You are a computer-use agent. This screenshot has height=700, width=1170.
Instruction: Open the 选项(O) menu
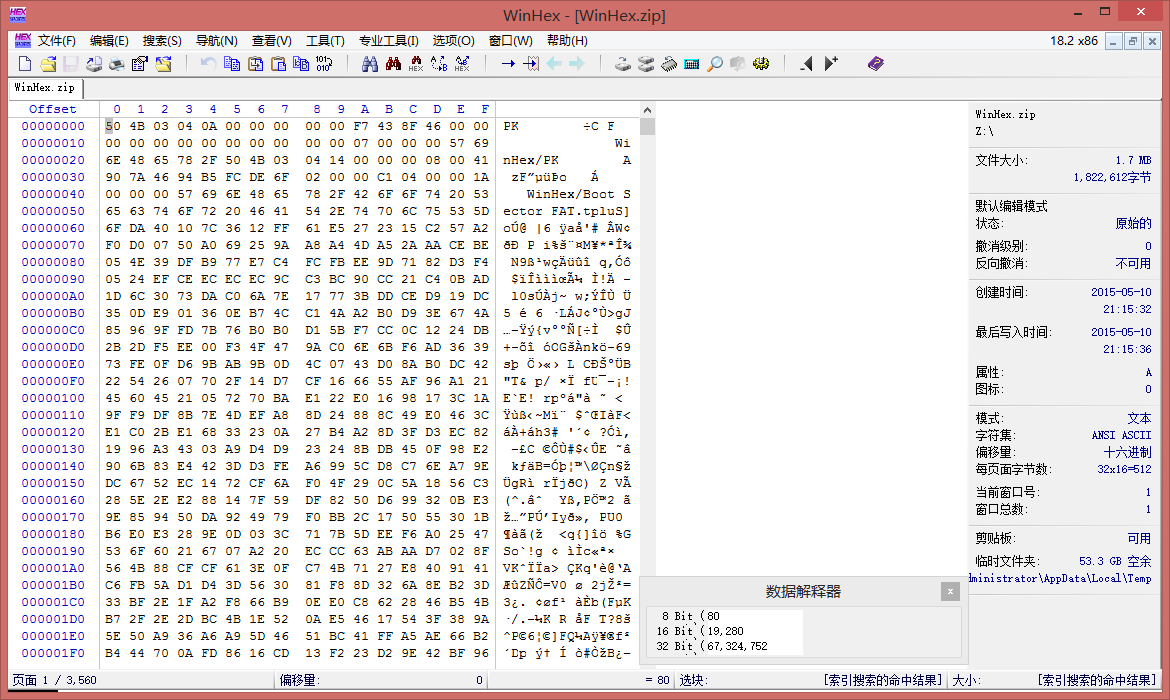454,40
